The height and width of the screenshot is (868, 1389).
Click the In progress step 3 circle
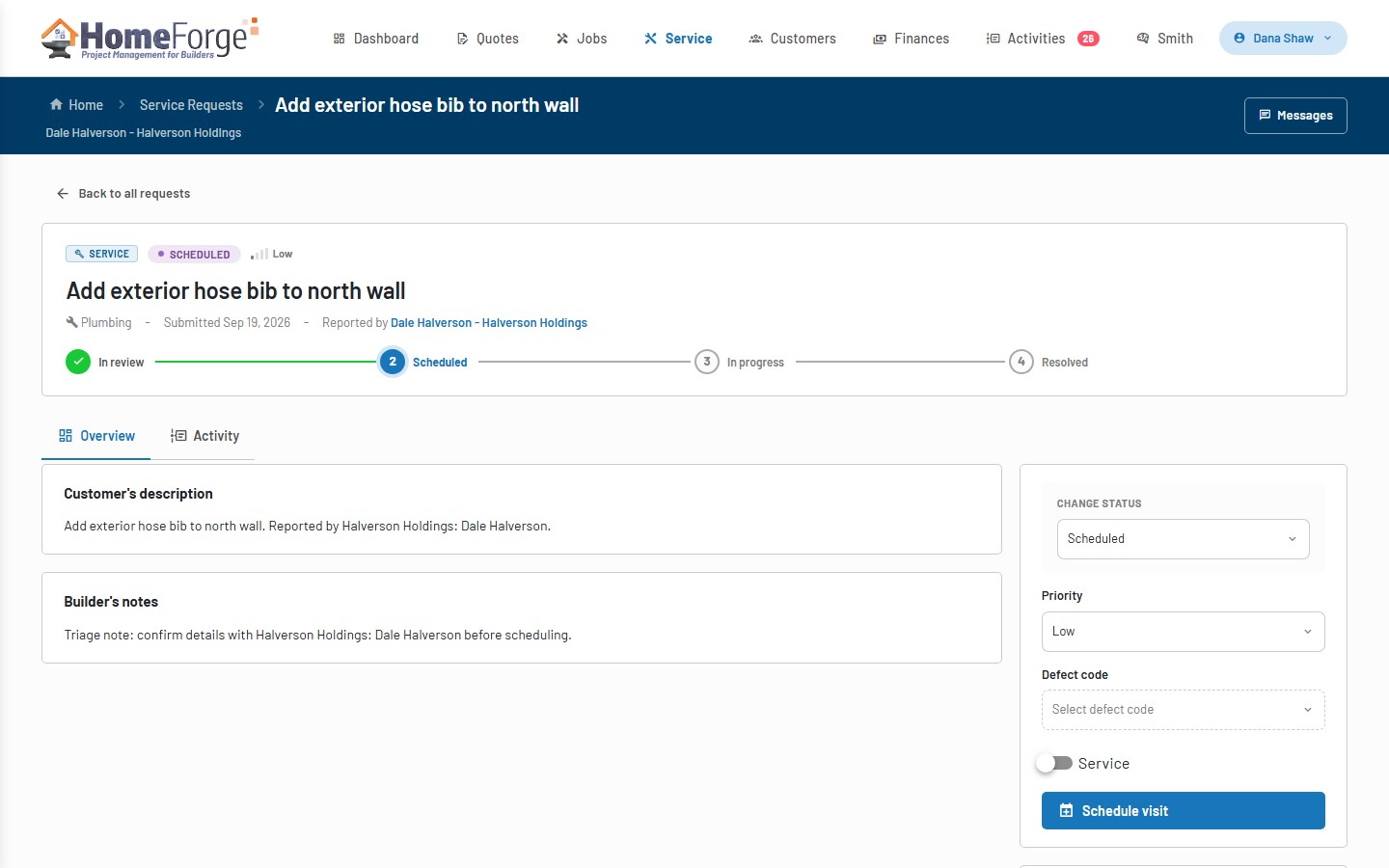707,362
